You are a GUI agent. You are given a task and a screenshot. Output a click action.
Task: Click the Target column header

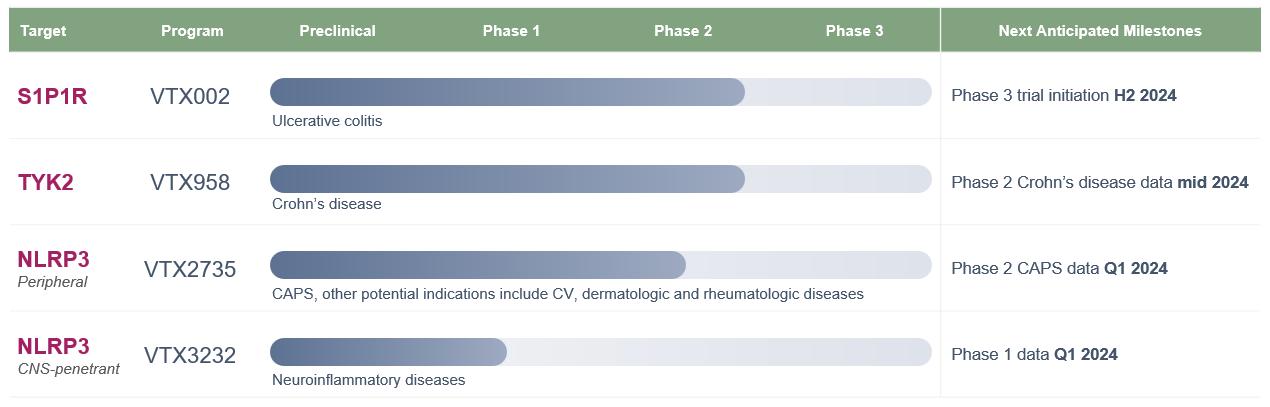[43, 31]
